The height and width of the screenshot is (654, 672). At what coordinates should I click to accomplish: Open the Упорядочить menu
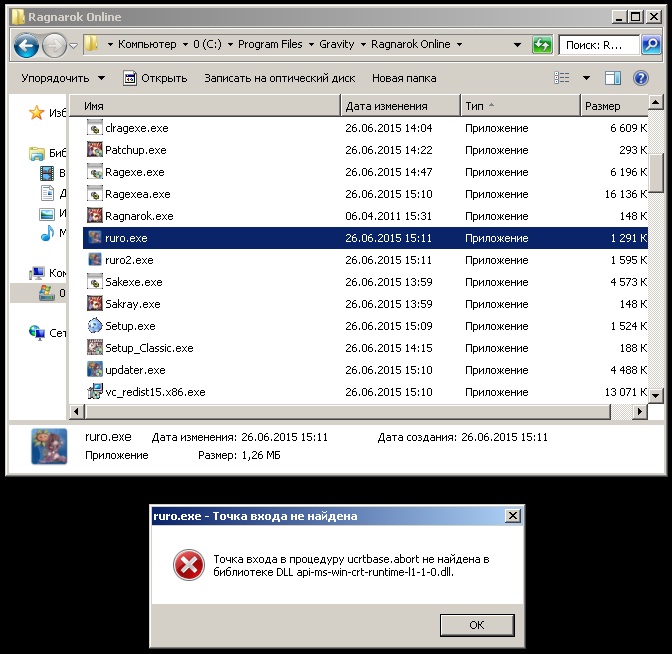pyautogui.click(x=63, y=78)
